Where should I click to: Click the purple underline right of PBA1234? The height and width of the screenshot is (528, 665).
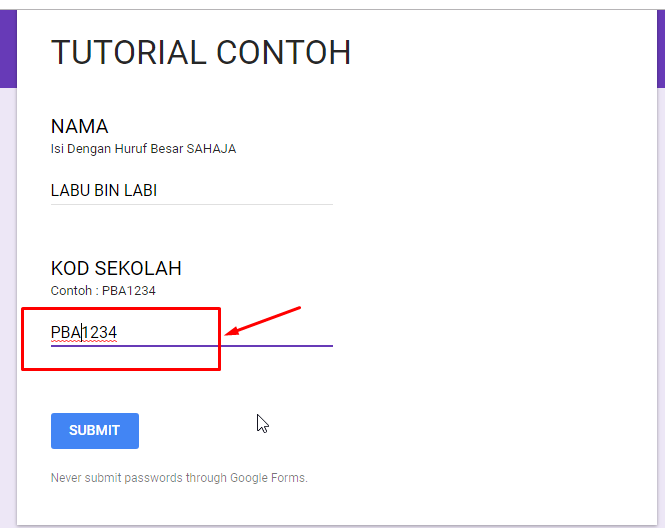[x=280, y=346]
